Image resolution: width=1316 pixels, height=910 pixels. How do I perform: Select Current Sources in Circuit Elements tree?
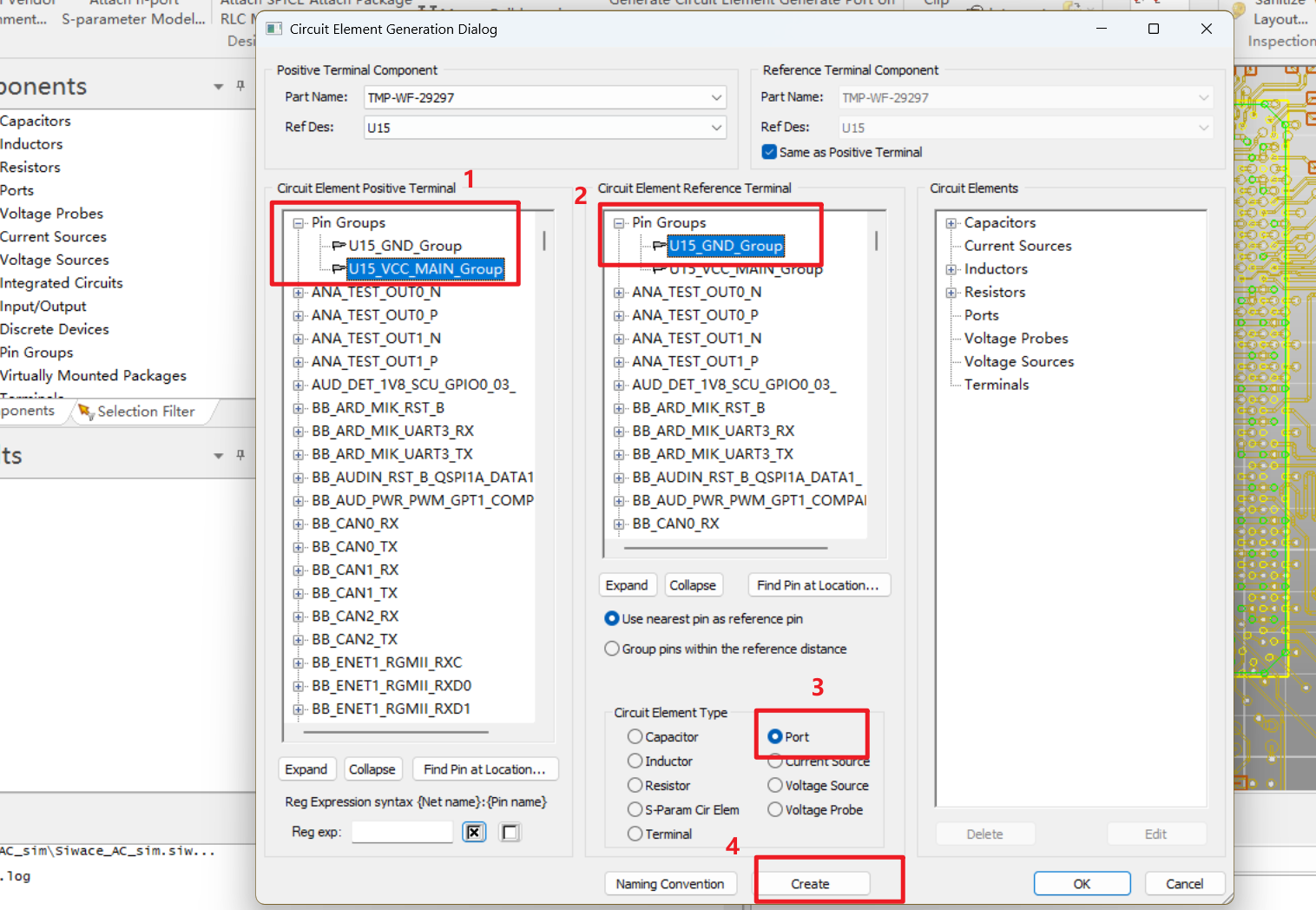pos(1018,246)
